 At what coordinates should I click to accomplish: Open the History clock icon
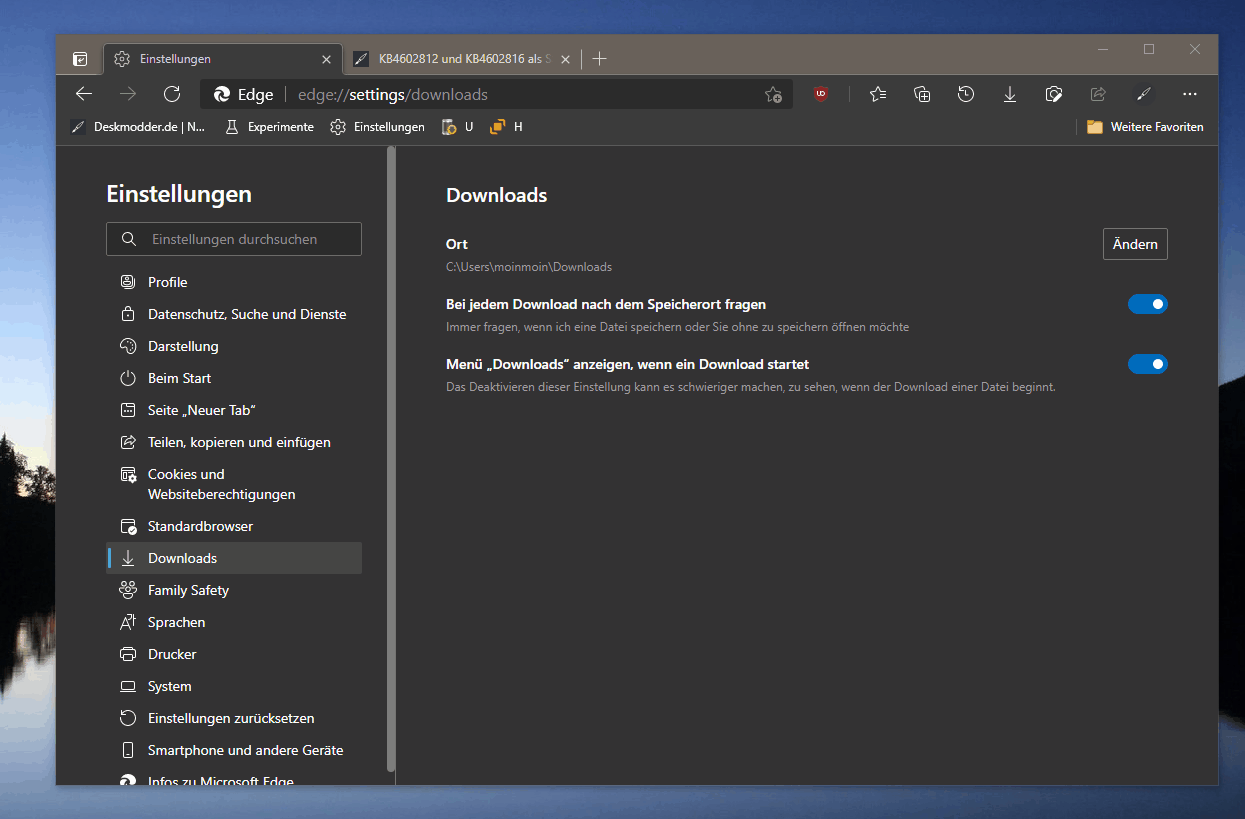click(966, 94)
